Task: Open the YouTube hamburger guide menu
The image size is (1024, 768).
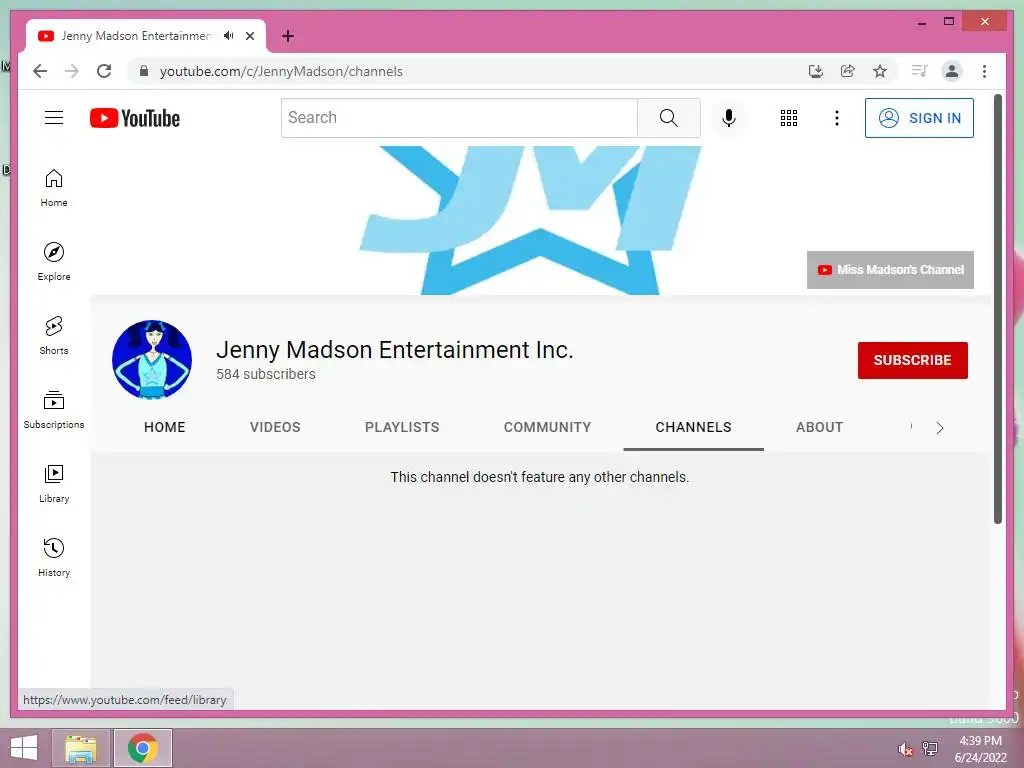Action: coord(54,118)
